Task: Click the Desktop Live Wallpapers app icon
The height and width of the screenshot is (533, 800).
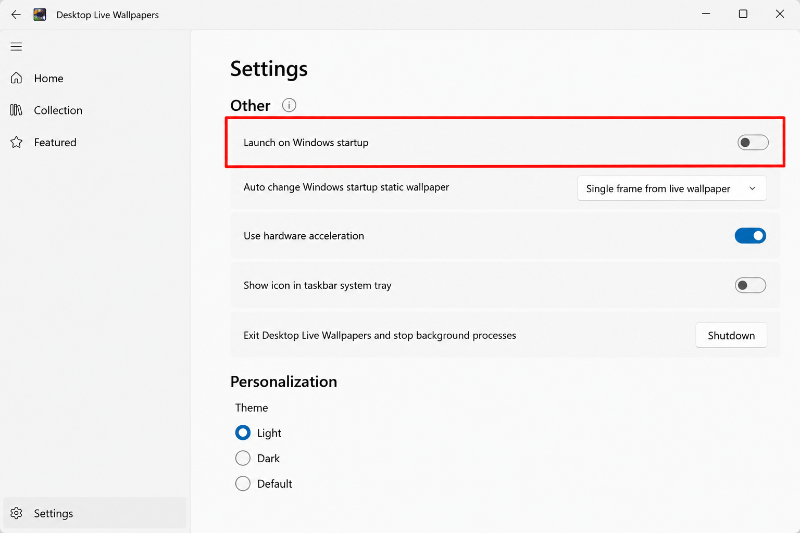Action: pos(40,14)
